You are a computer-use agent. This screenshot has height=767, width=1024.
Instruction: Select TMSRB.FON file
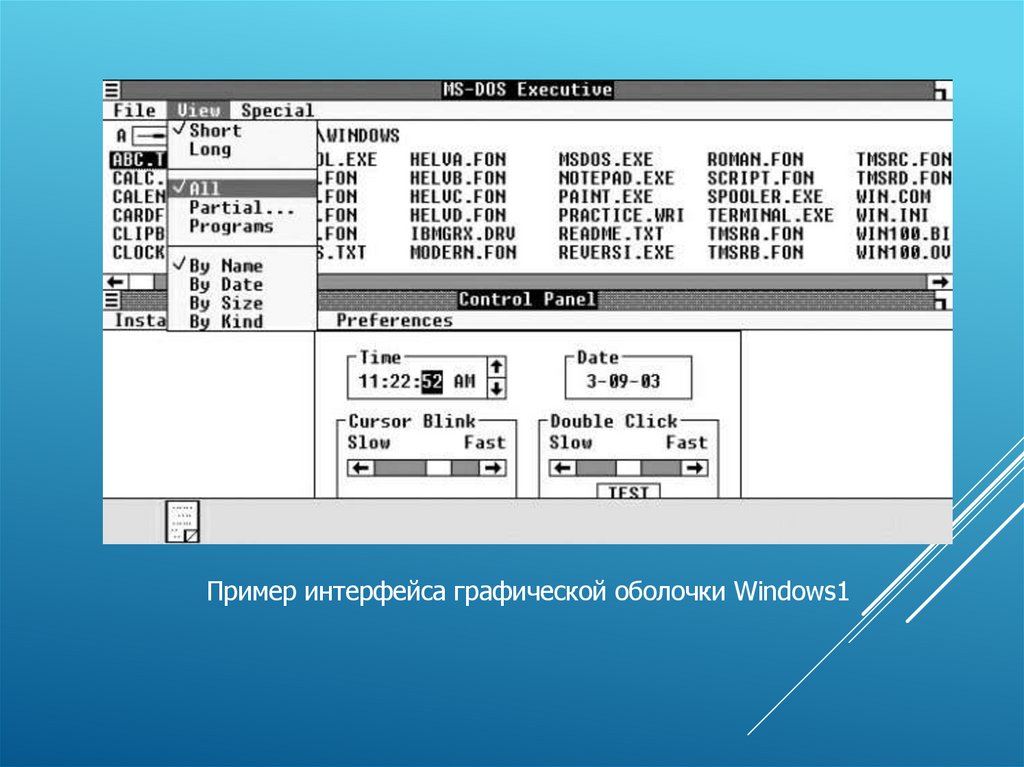(755, 252)
